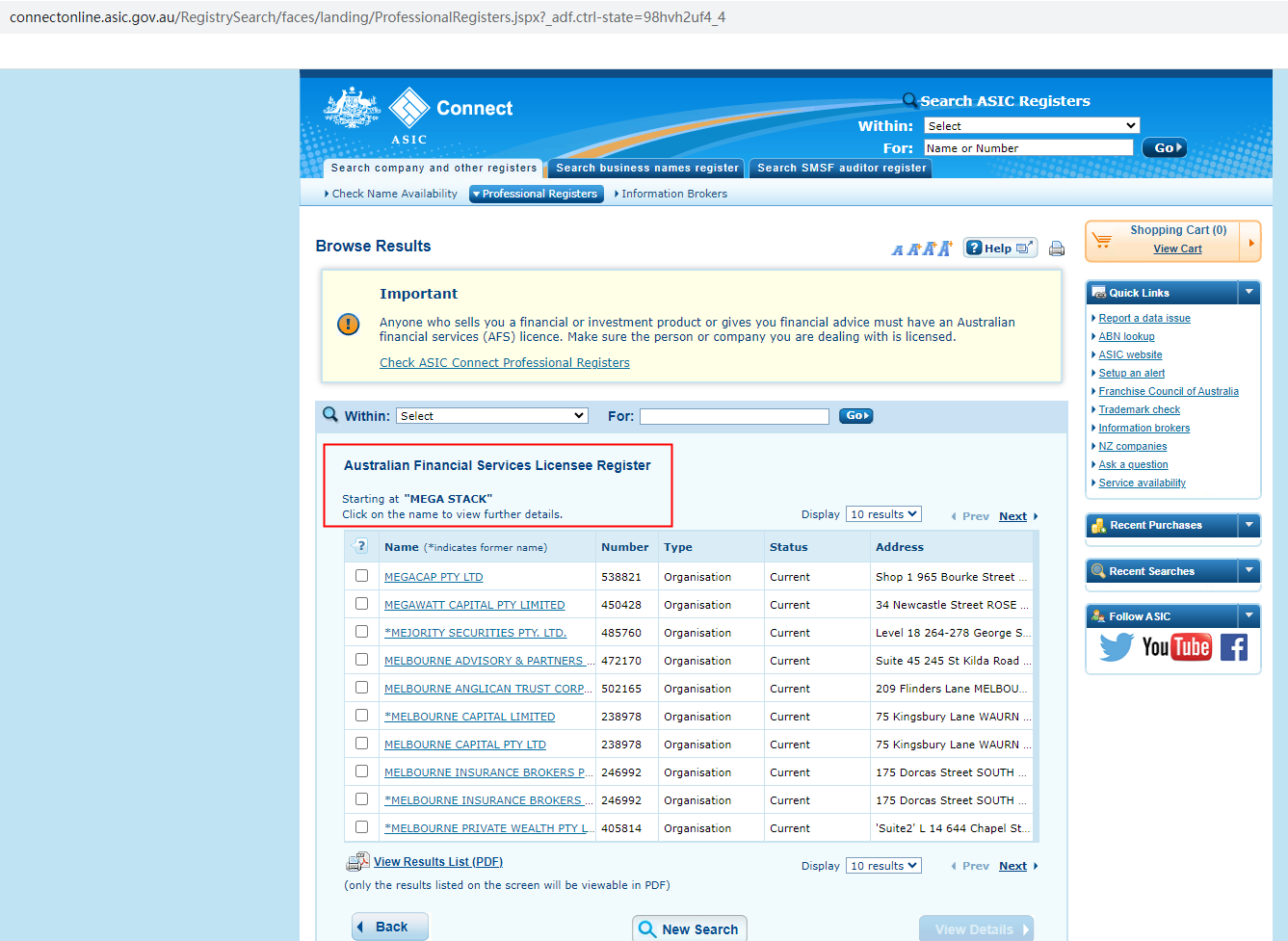Viewport: 1288px width, 941px height.
Task: Click the browser address bar URL
Action: pyautogui.click(x=367, y=17)
